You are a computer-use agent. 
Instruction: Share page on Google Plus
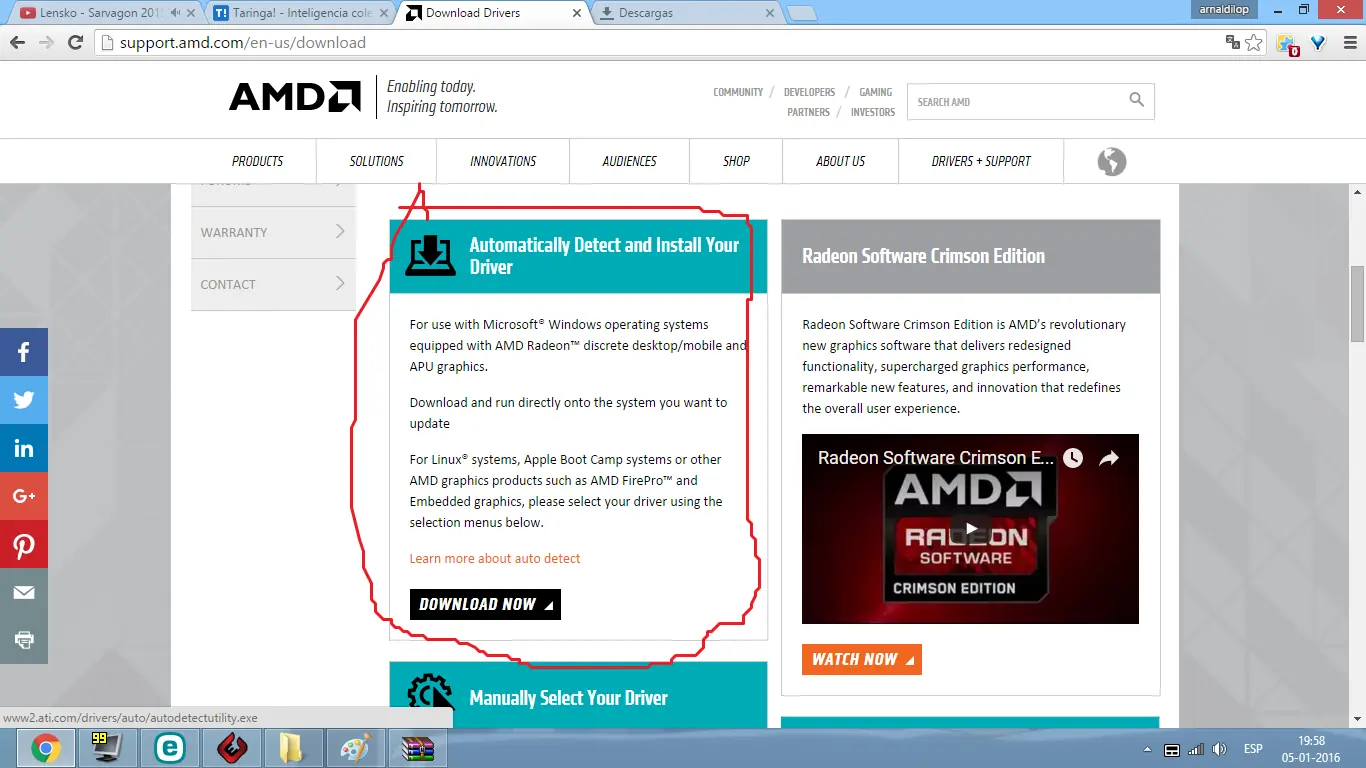(24, 496)
